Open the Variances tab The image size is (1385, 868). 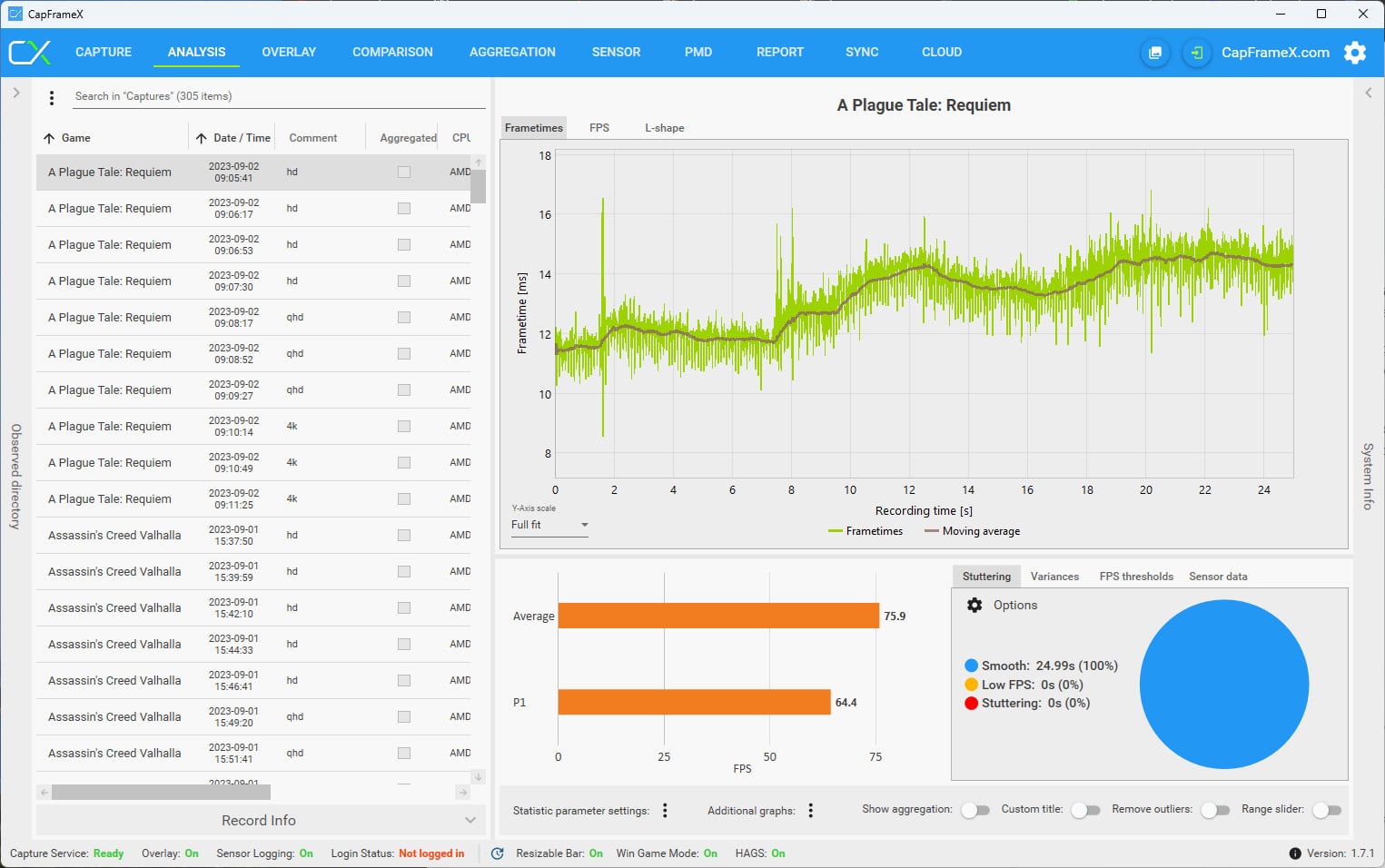point(1054,577)
